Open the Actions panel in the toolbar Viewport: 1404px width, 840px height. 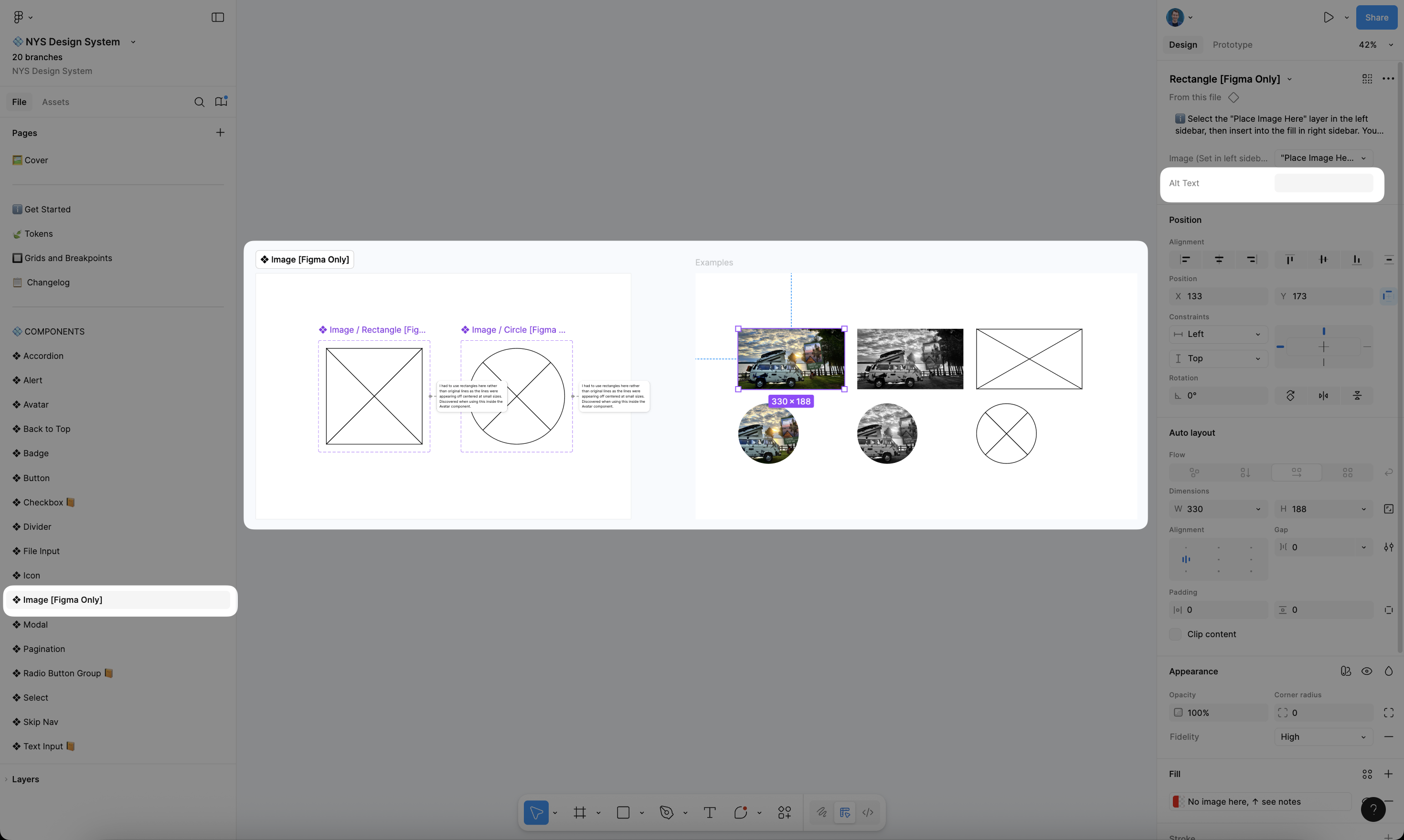(x=785, y=812)
